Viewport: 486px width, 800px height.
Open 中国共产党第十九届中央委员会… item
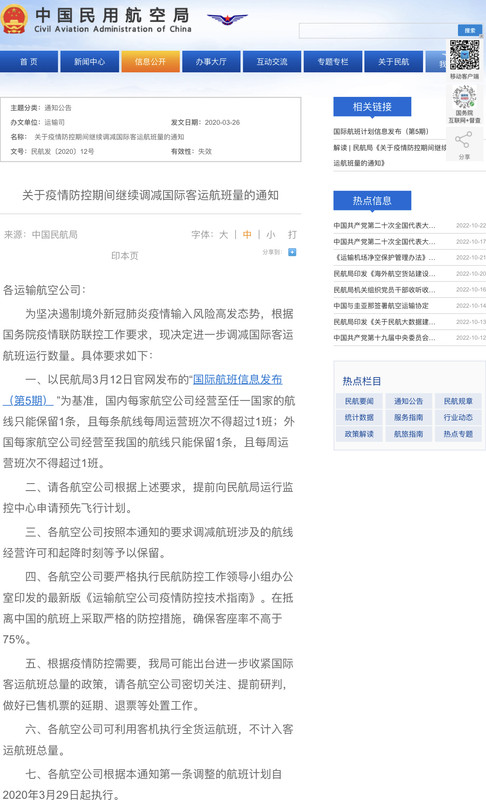coord(384,338)
